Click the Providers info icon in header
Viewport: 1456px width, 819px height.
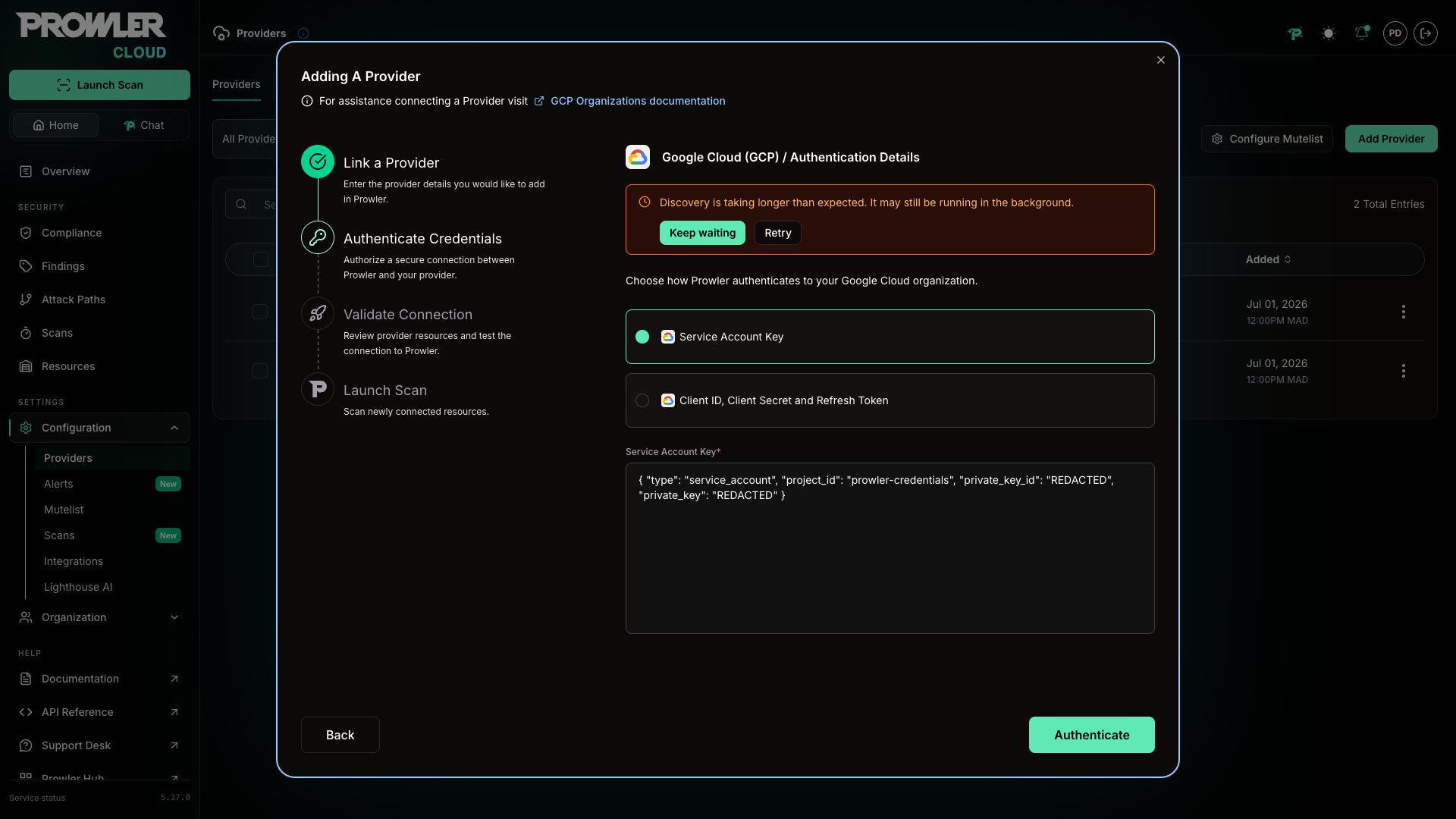coord(303,33)
